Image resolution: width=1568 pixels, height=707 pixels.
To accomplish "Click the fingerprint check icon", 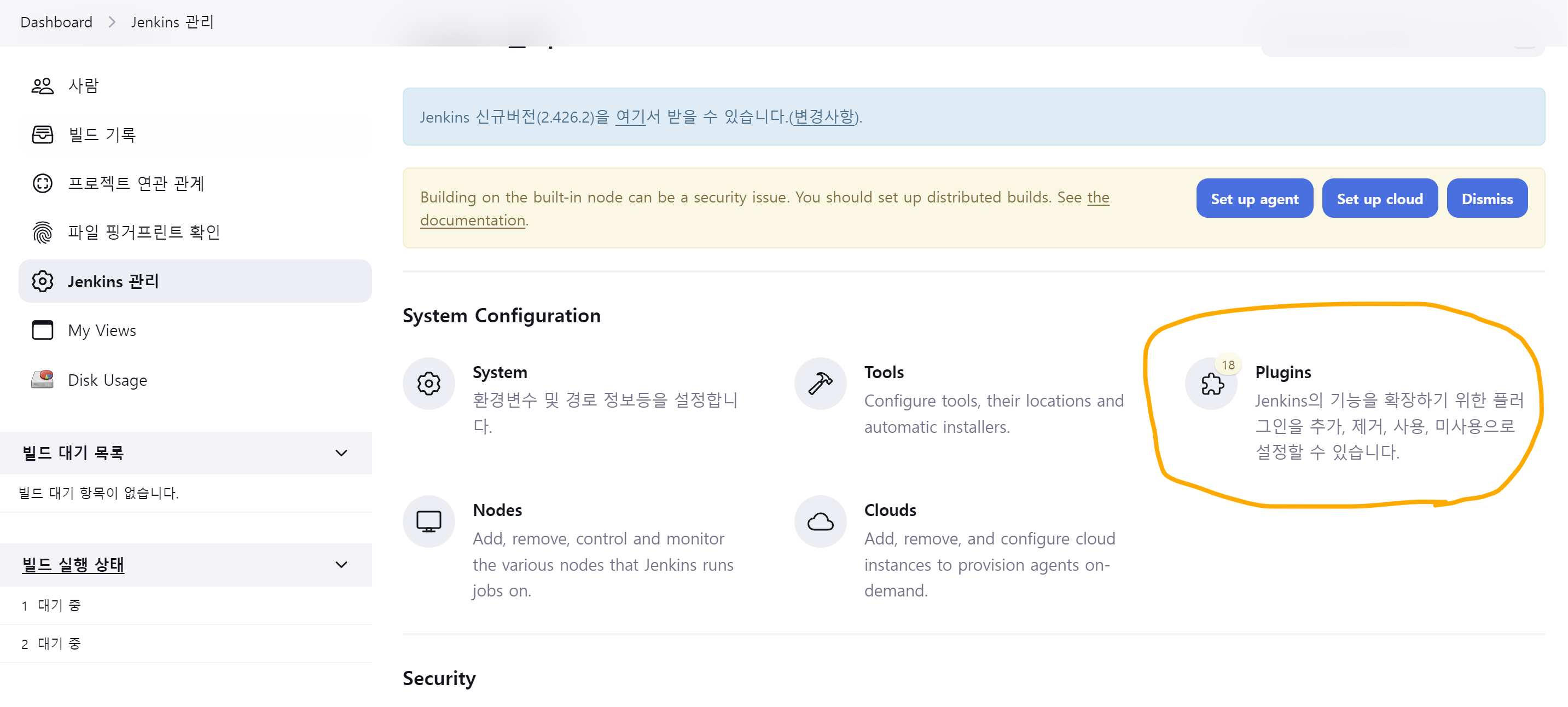I will pos(43,232).
